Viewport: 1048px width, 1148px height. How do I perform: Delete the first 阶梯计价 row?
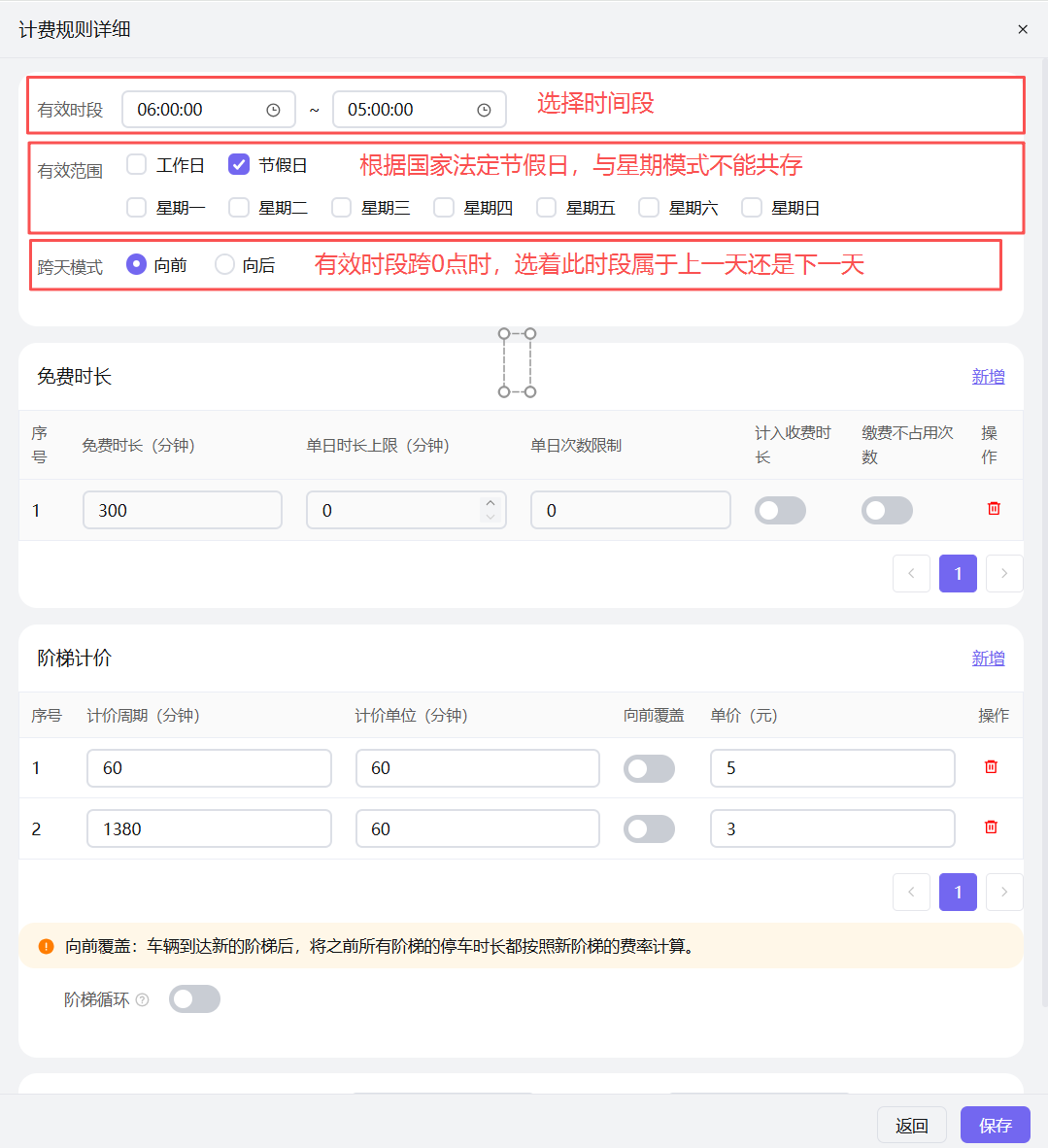point(990,766)
